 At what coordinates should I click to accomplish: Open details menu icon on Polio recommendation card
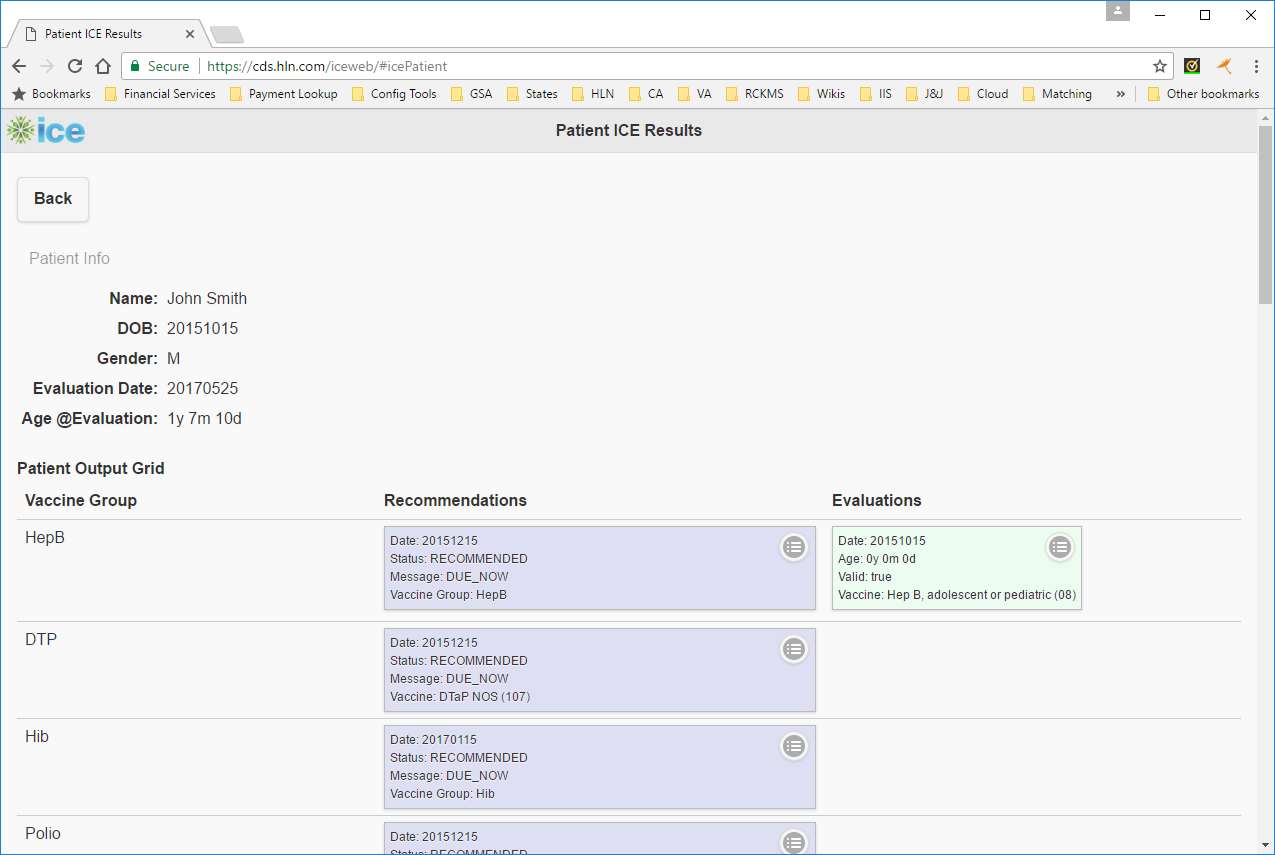pos(793,842)
